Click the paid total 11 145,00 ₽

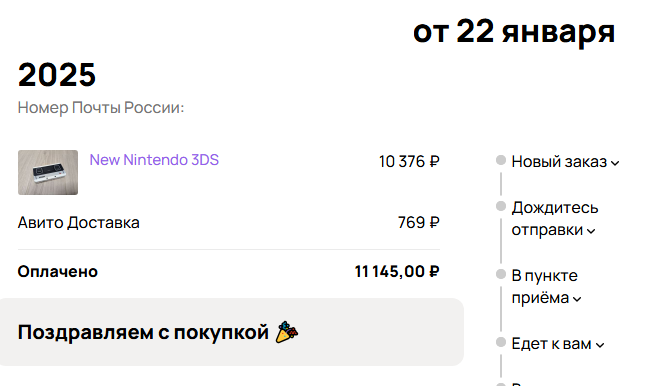pyautogui.click(x=397, y=272)
